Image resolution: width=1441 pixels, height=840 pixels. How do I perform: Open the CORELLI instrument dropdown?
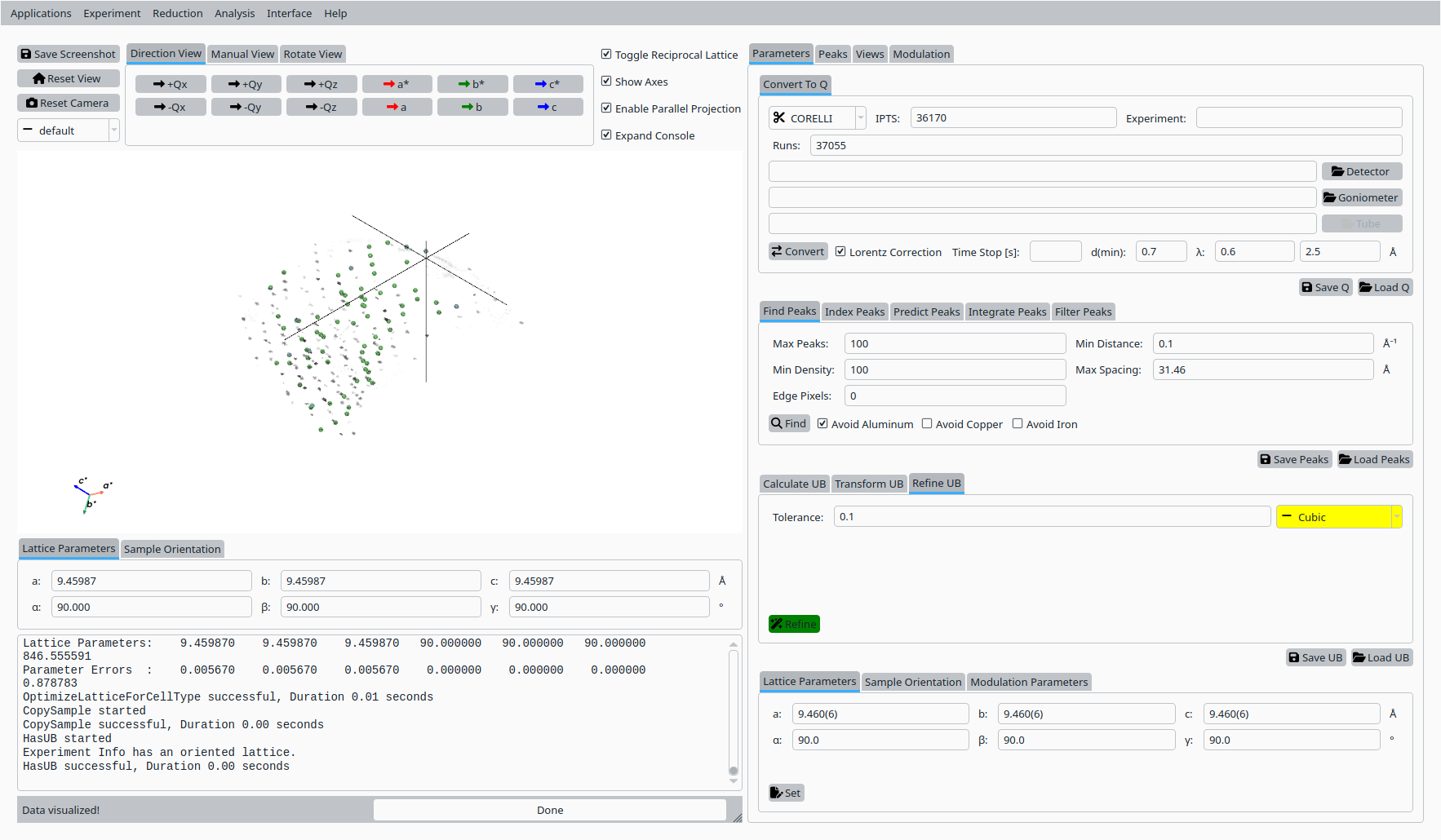click(x=817, y=118)
